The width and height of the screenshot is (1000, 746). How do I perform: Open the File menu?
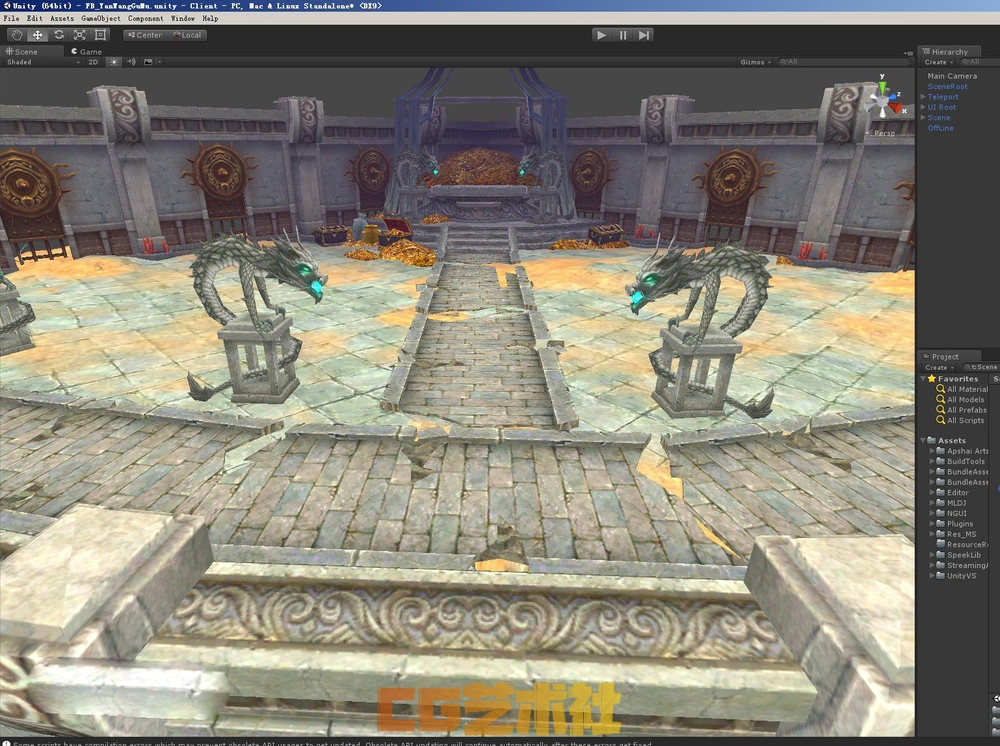click(x=11, y=18)
